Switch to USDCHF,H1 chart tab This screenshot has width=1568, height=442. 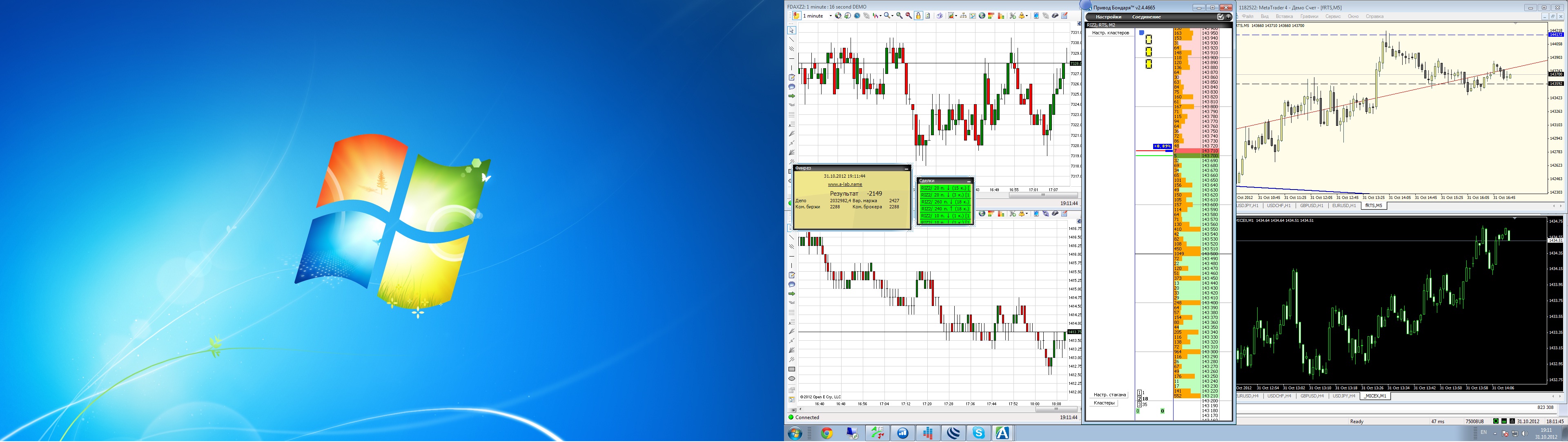(x=1279, y=206)
